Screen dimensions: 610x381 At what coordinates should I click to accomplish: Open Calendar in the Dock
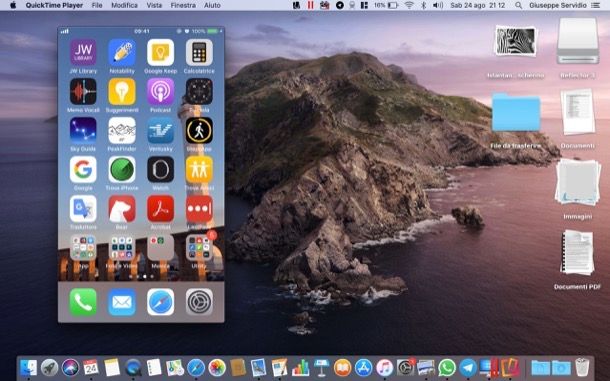click(x=91, y=367)
